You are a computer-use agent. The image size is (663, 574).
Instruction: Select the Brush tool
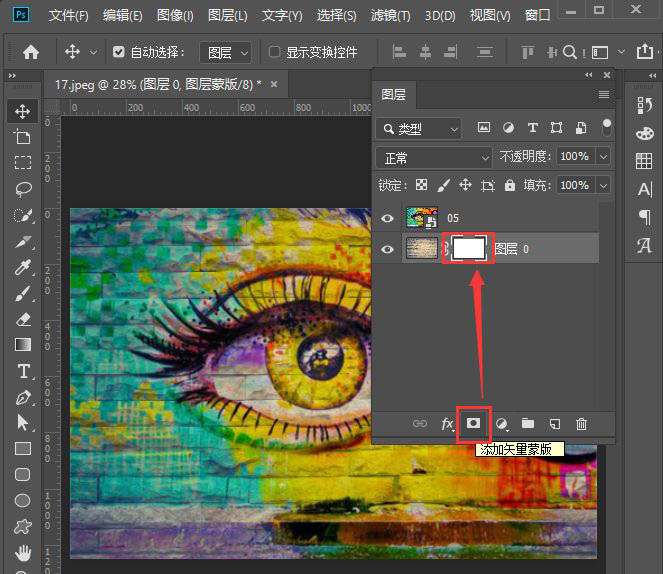[22, 293]
